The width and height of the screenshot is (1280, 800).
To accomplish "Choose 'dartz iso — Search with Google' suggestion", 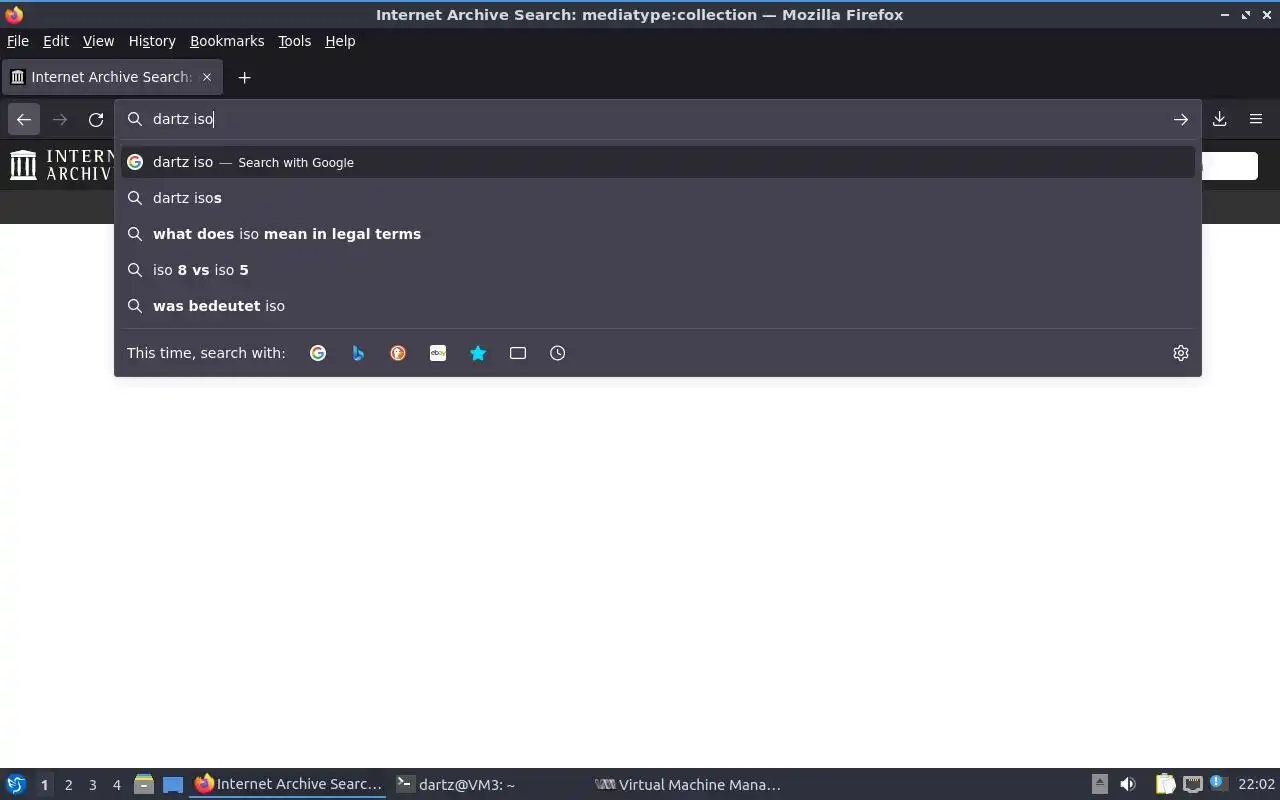I will [x=658, y=162].
